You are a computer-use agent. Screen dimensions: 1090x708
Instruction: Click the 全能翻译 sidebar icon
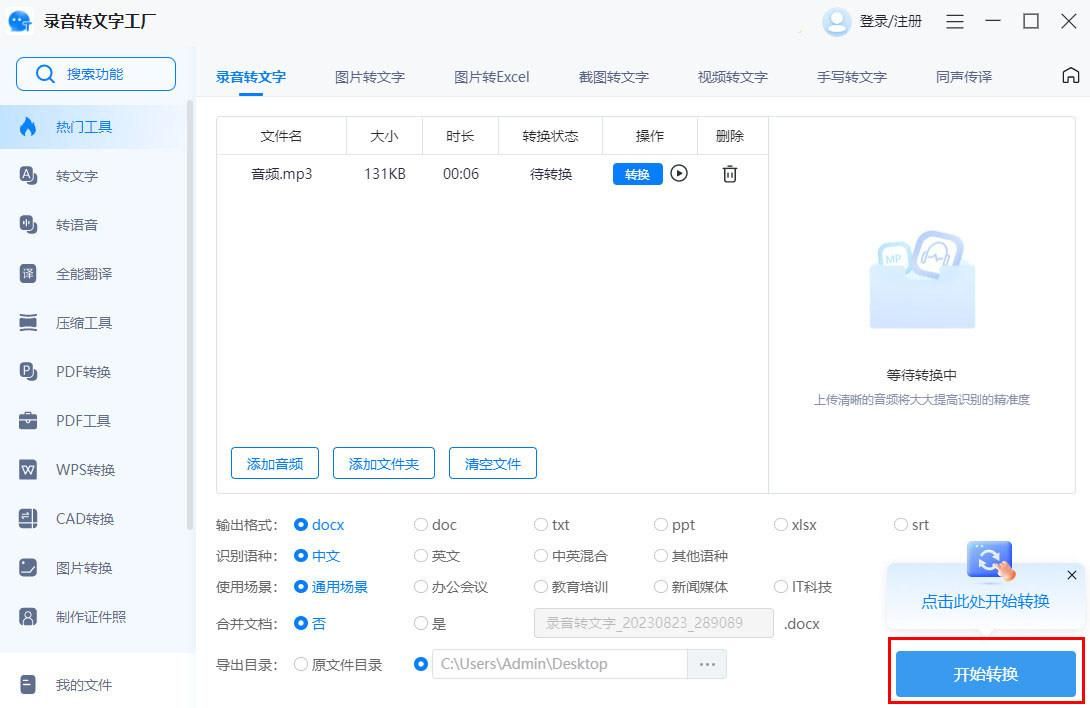click(28, 273)
